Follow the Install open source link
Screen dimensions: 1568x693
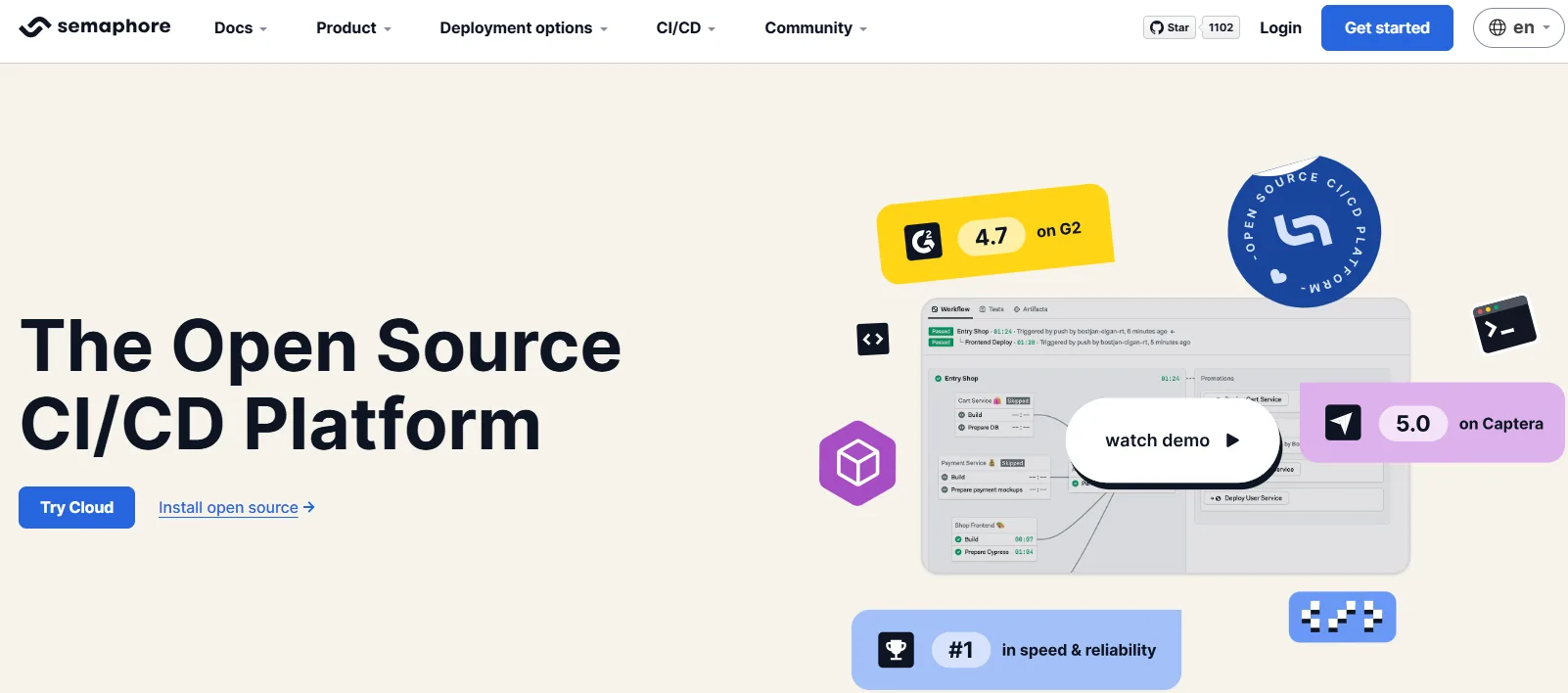(x=228, y=507)
